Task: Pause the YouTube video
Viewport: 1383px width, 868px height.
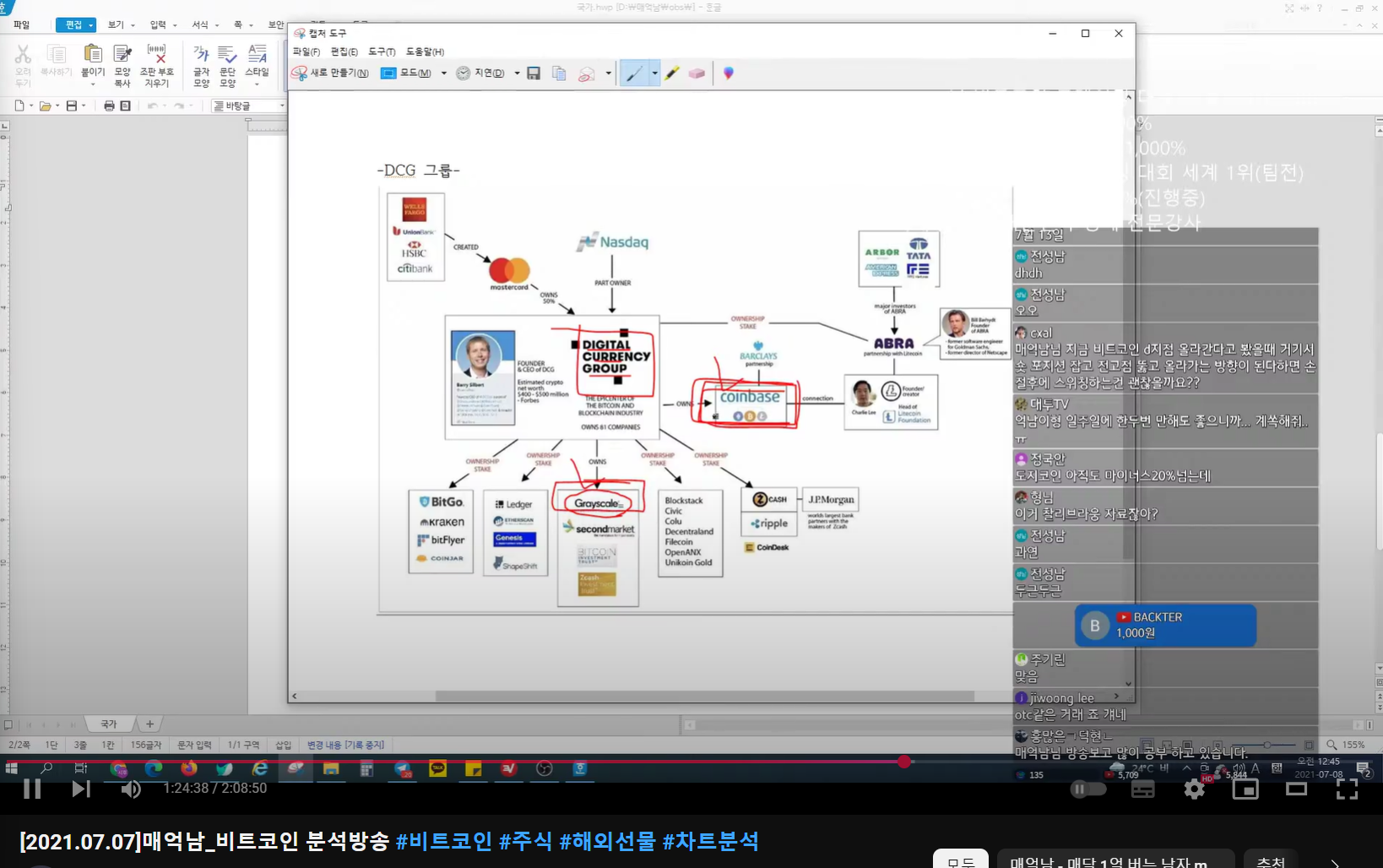Action: click(32, 789)
